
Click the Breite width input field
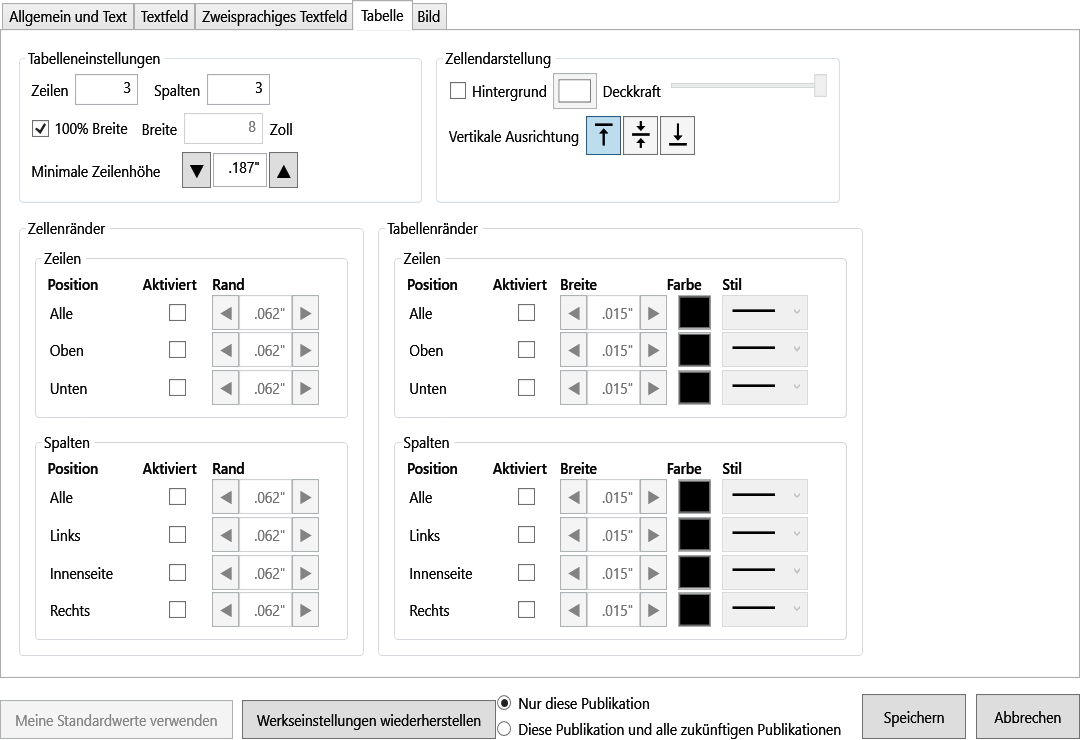click(224, 128)
